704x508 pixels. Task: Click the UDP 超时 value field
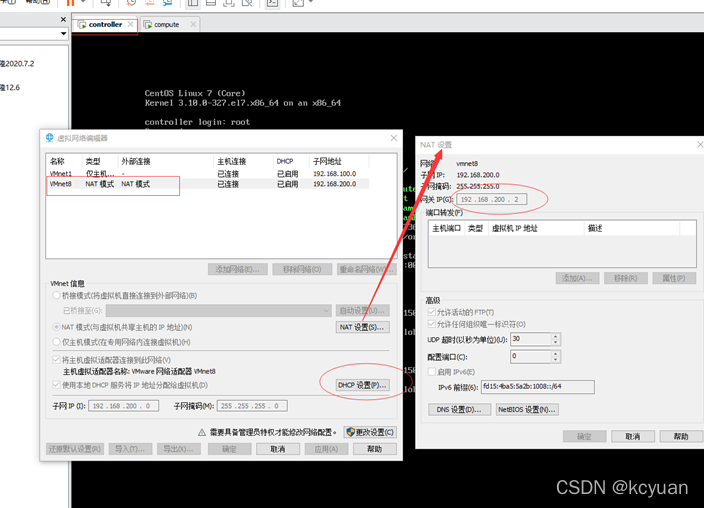(531, 339)
